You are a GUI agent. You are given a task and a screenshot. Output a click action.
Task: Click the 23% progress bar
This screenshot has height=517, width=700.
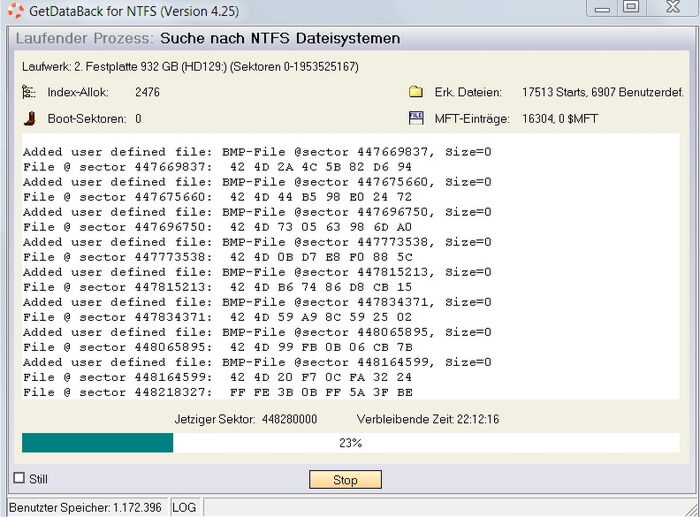pyautogui.click(x=350, y=443)
